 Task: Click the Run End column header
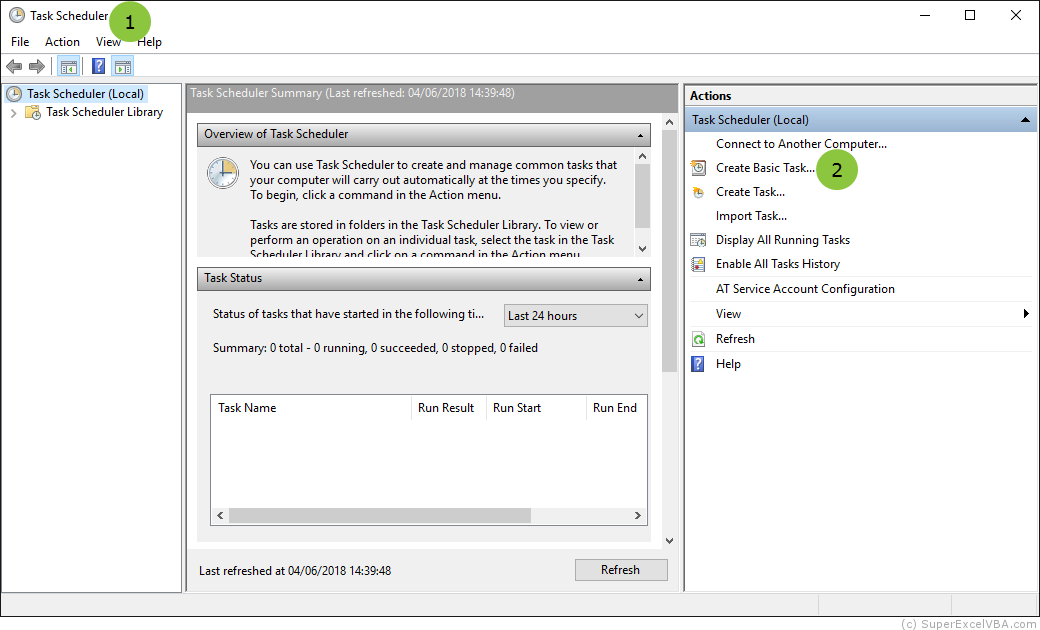[x=617, y=408]
